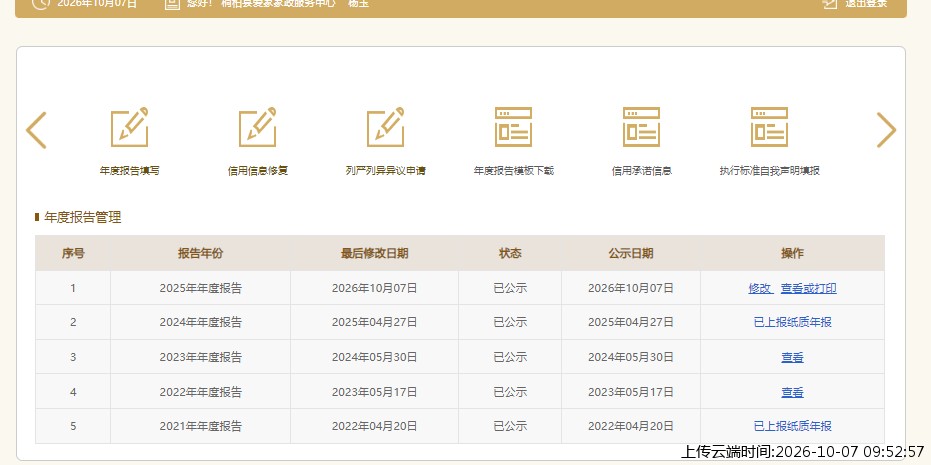Image resolution: width=931 pixels, height=465 pixels.
Task: Select the 执行标准自我声明填报 label
Action: coord(770,171)
